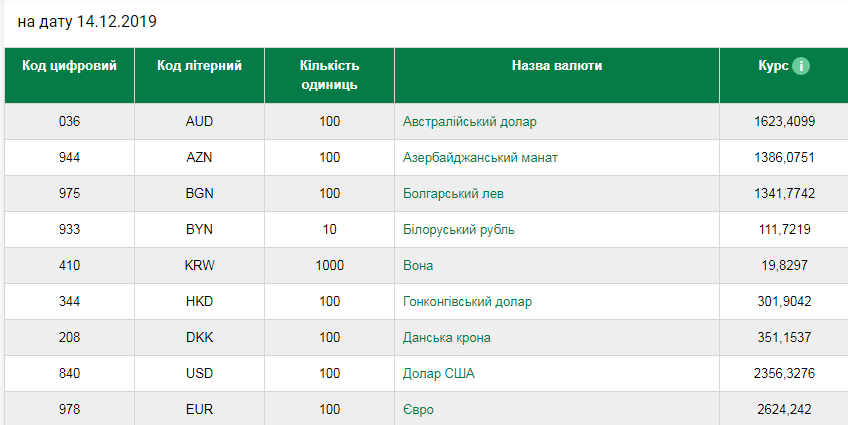Viewport: 848px width, 425px height.
Task: Open the Білоруський рубль link
Action: pos(459,230)
